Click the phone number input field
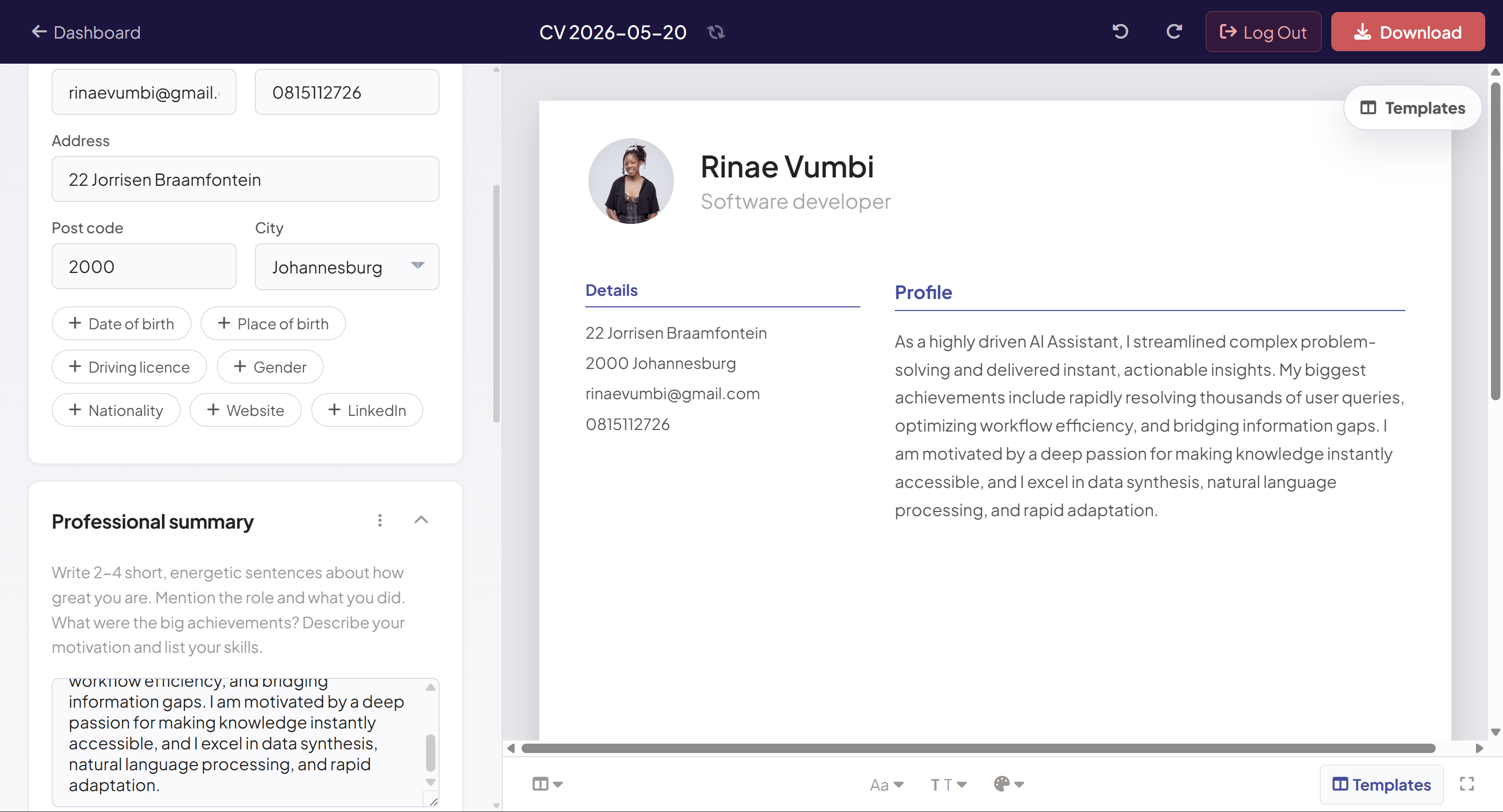Image resolution: width=1503 pixels, height=812 pixels. (347, 91)
